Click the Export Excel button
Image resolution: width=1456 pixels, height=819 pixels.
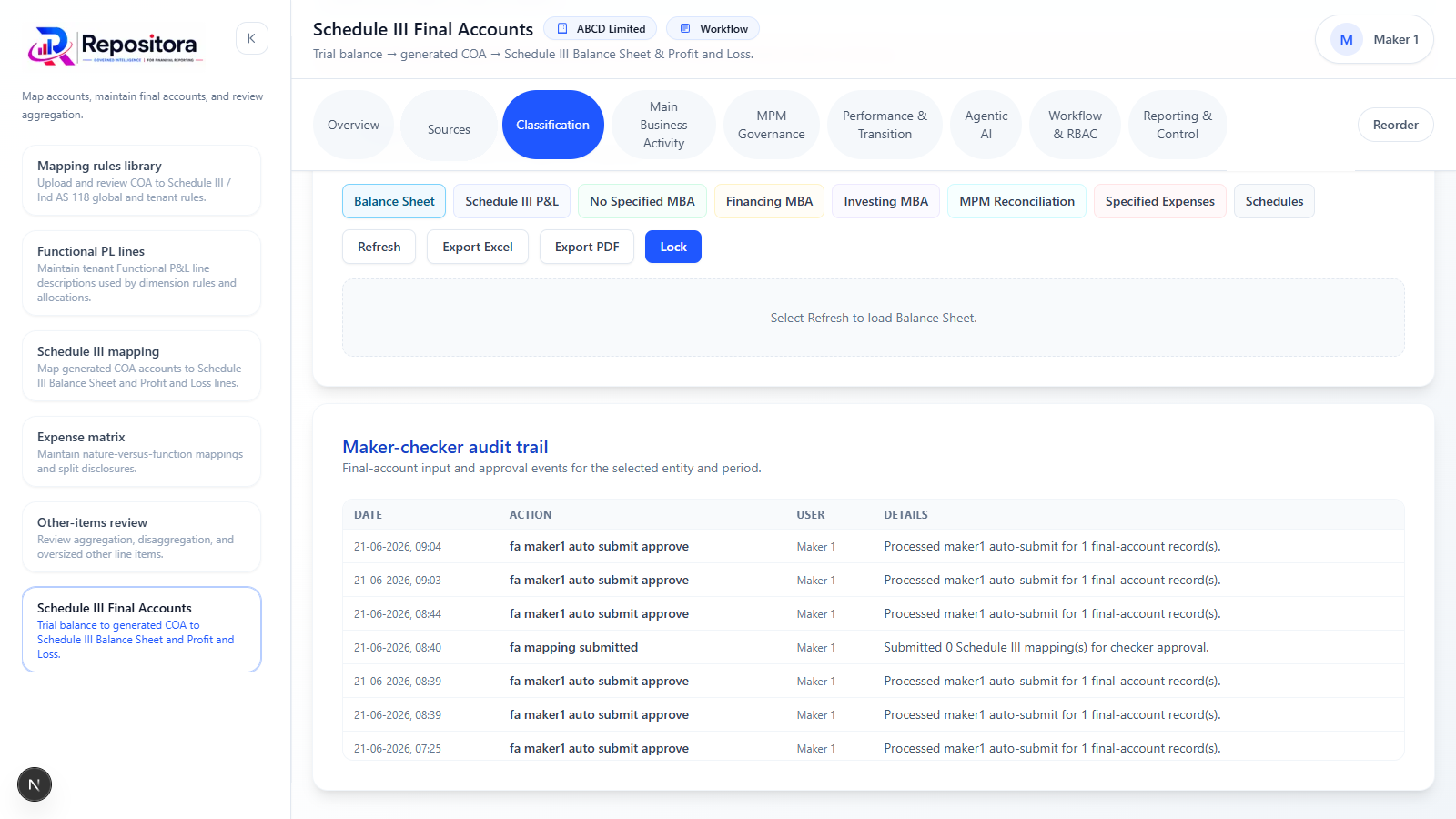pos(478,247)
